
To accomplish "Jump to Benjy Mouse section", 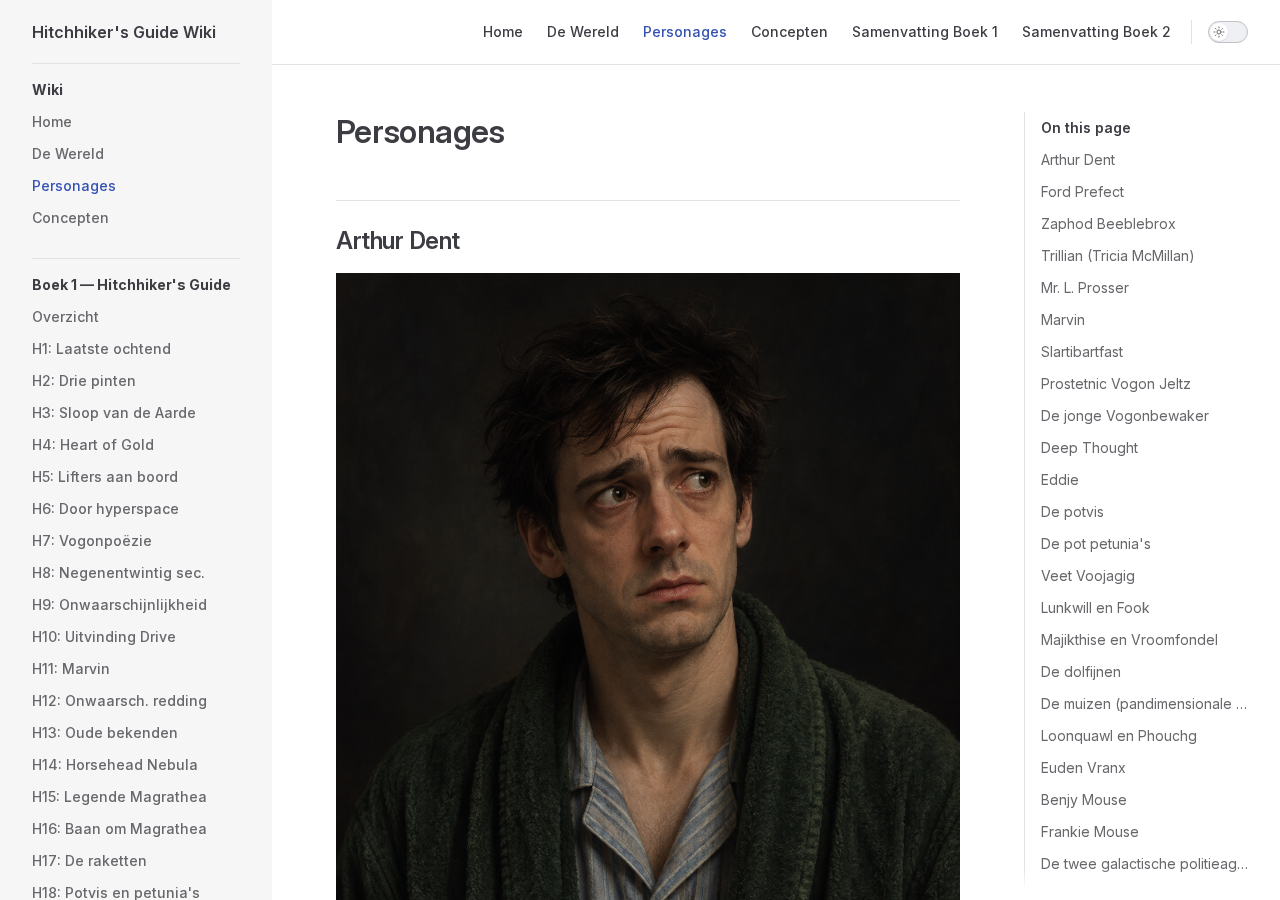I will click(x=1084, y=800).
